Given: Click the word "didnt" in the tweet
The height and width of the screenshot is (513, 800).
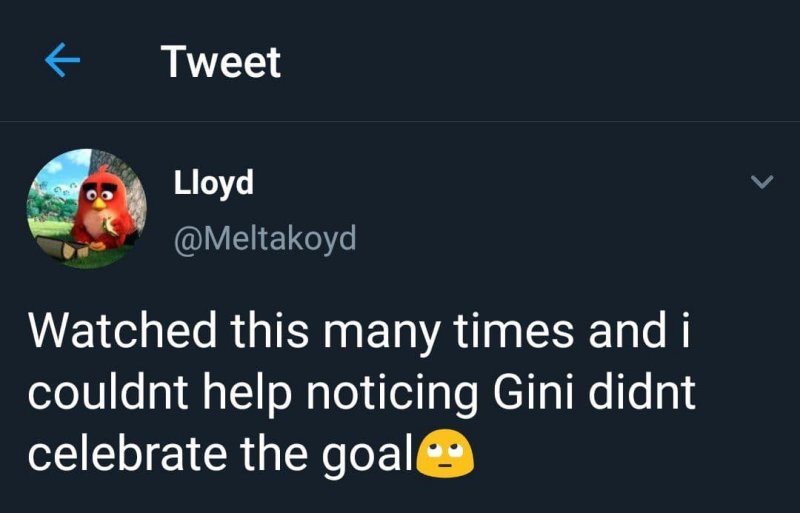Looking at the screenshot, I should [x=641, y=393].
